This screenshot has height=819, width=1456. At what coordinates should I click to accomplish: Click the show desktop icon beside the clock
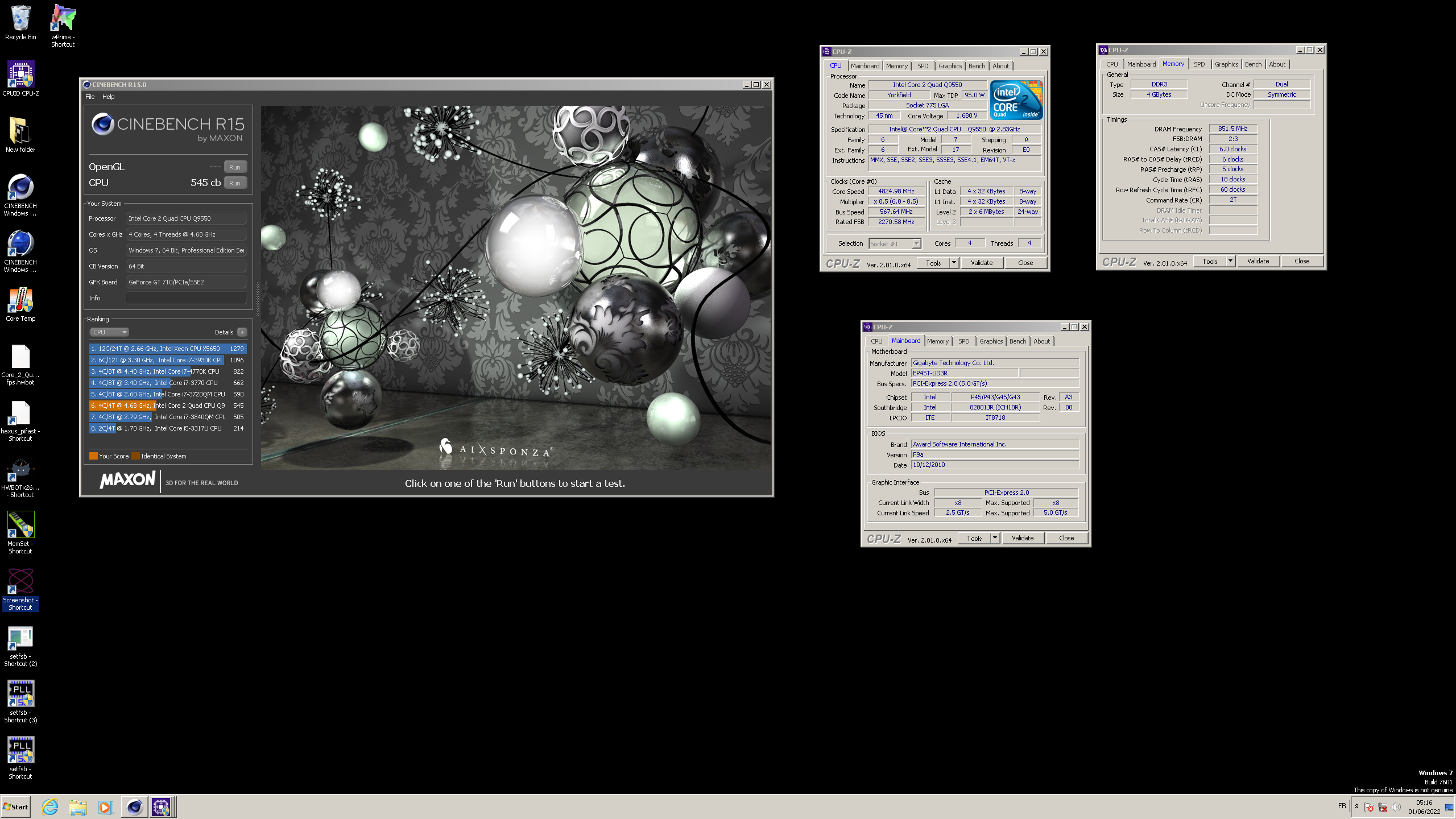(x=1449, y=807)
